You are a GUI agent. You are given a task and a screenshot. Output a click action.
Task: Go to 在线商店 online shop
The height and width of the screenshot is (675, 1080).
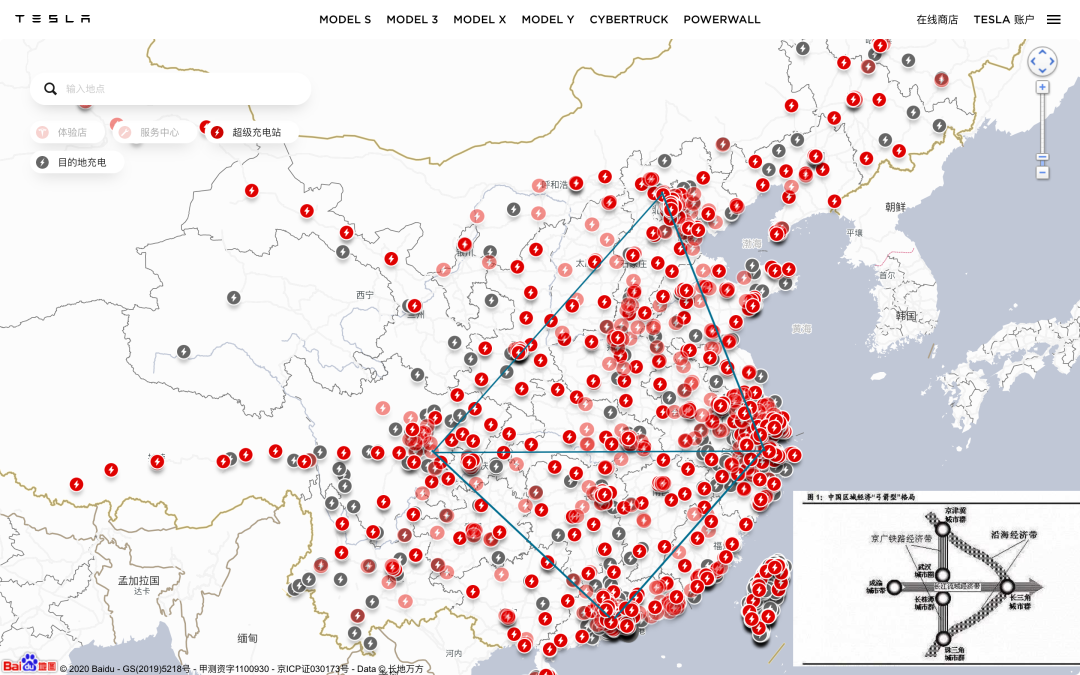[x=937, y=19]
